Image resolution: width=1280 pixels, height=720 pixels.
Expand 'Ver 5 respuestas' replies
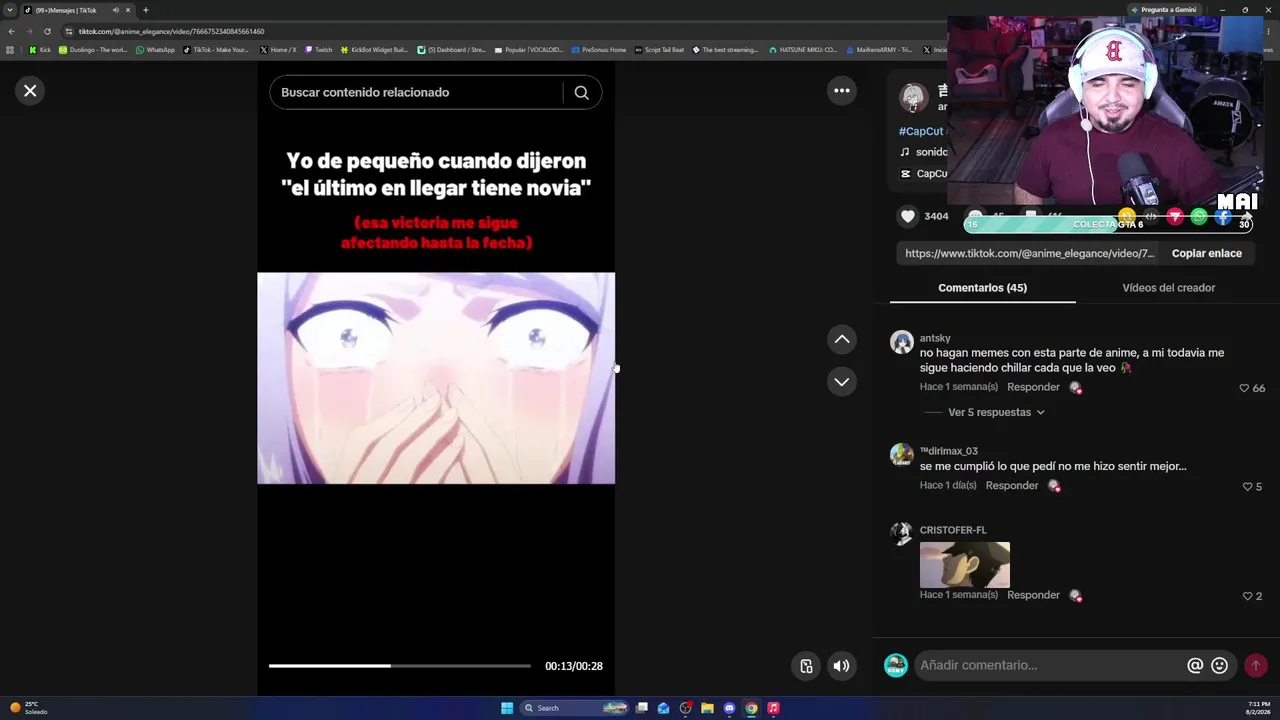(996, 412)
